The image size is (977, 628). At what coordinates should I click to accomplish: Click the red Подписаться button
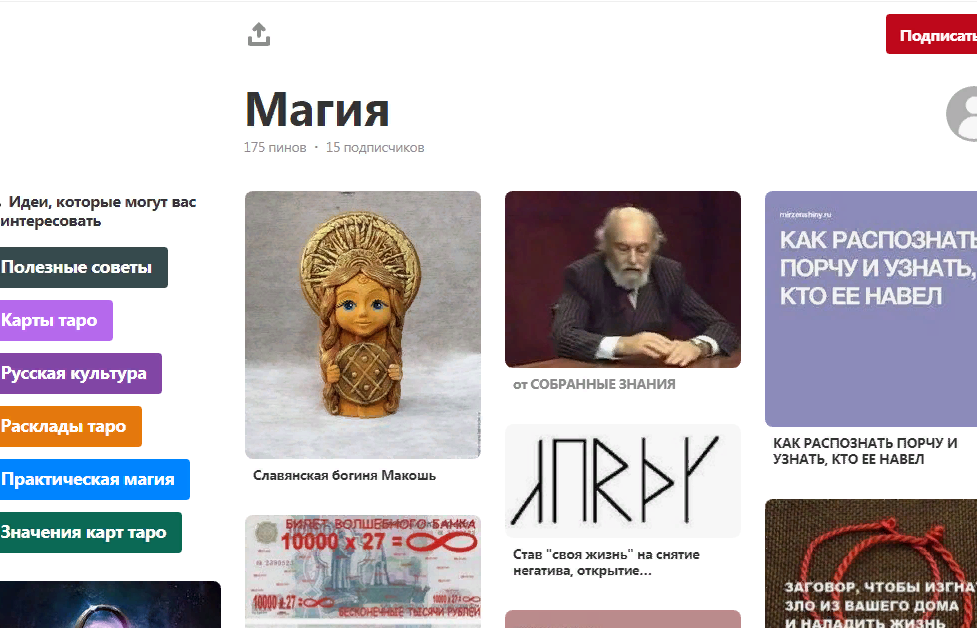tap(932, 34)
